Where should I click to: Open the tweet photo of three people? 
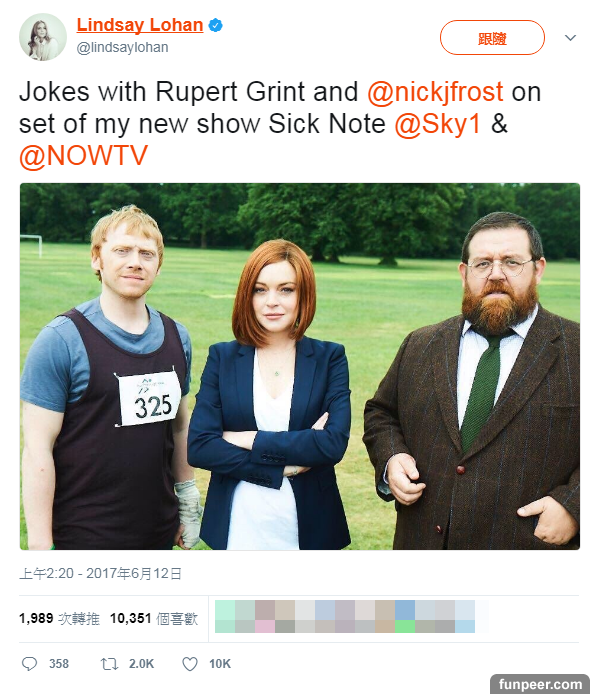(x=300, y=366)
